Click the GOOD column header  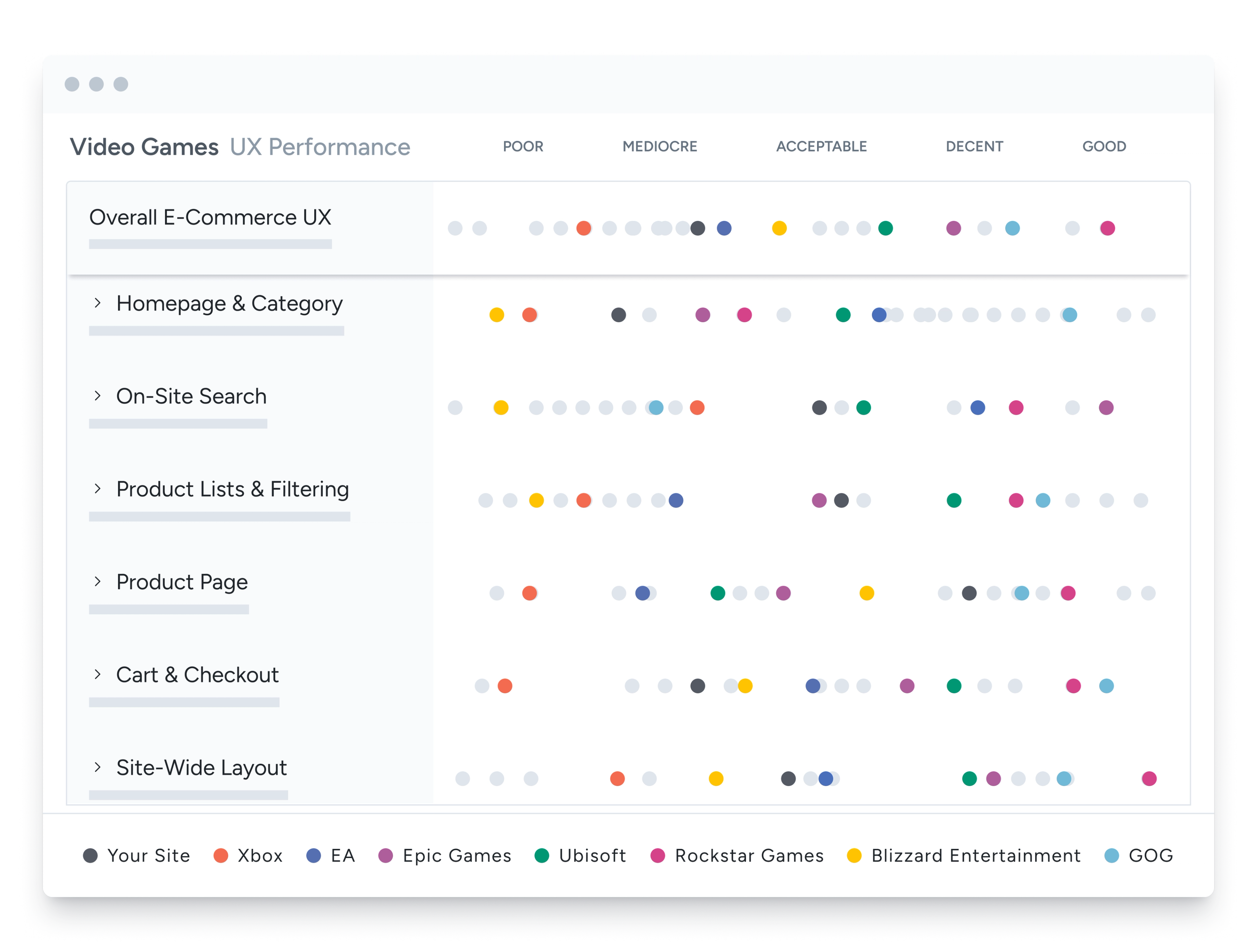pyautogui.click(x=1103, y=147)
